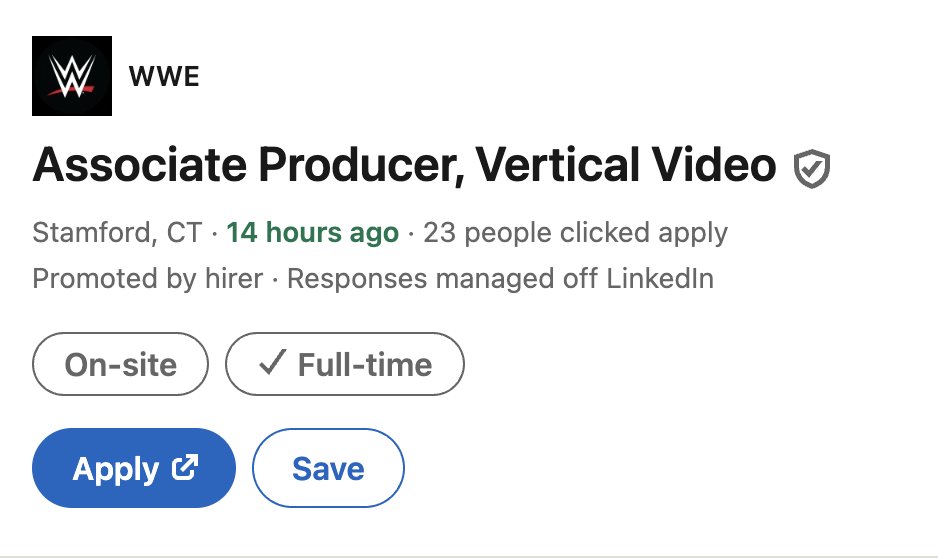Save this job posting
The height and width of the screenshot is (558, 938).
pos(328,468)
